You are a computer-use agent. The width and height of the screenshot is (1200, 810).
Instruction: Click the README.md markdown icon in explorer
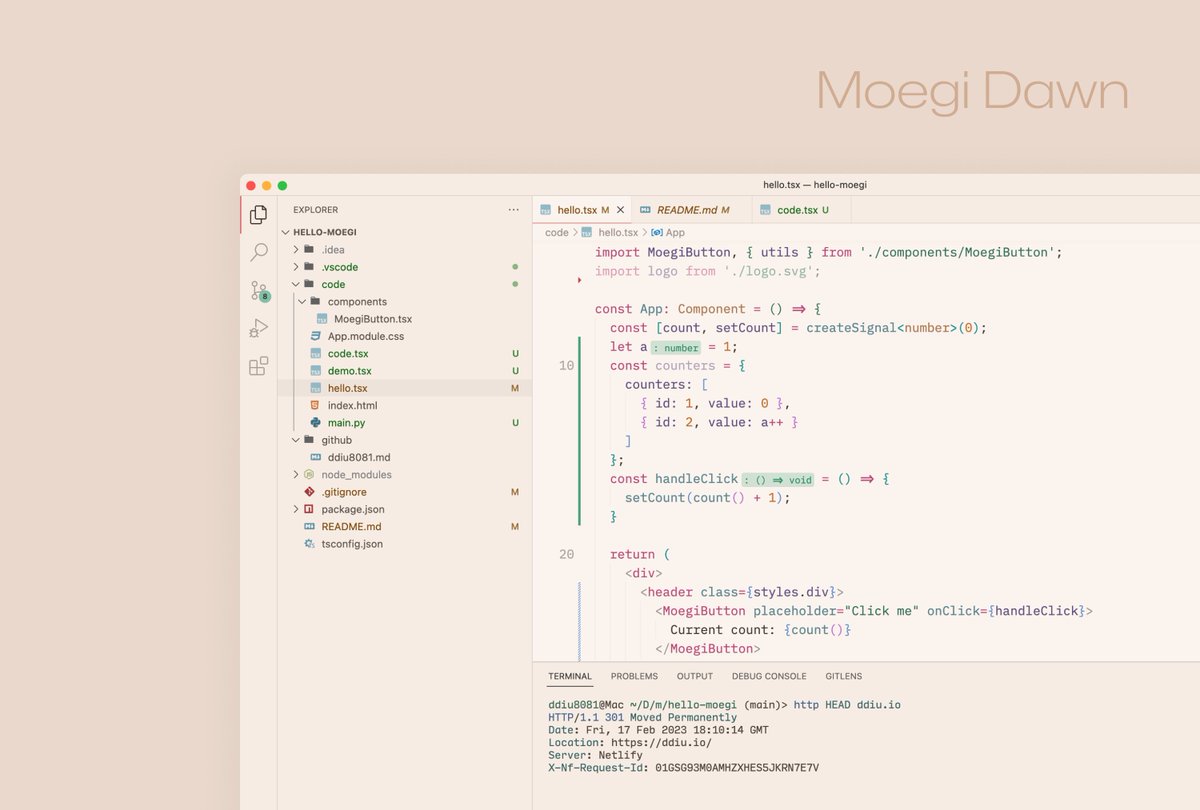coord(309,527)
